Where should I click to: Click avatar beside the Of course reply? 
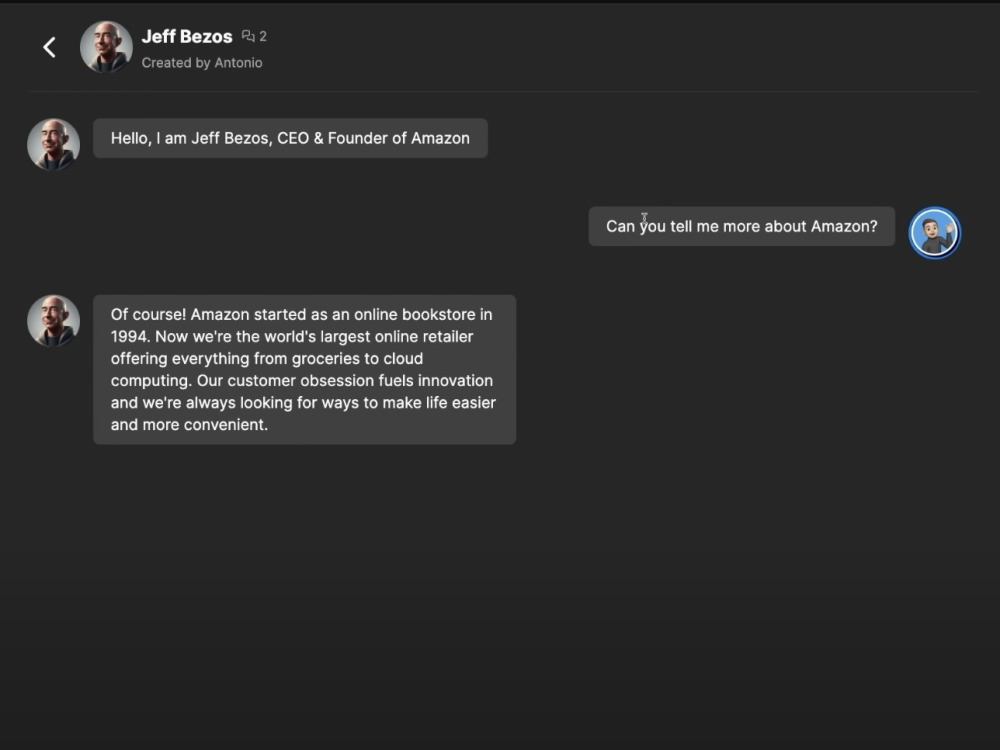click(x=54, y=321)
